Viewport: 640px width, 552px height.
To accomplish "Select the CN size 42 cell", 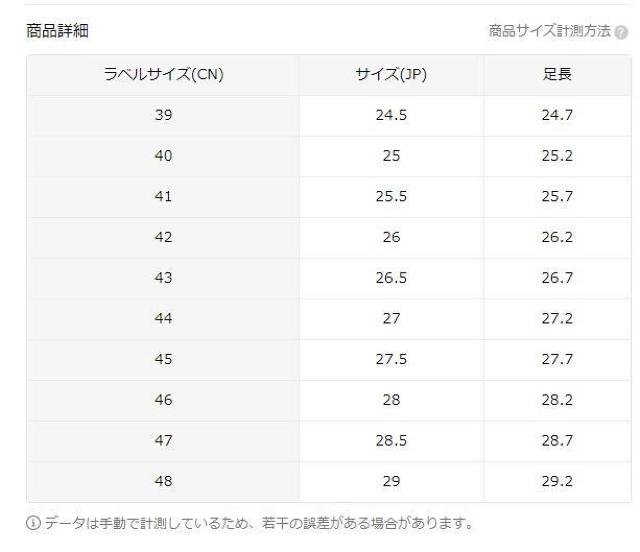I will tap(163, 237).
